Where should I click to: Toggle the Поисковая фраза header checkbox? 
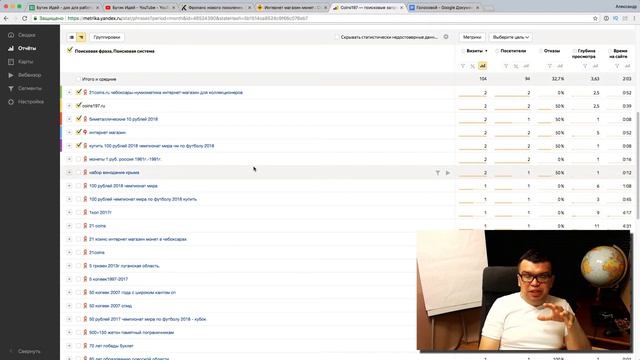click(x=70, y=50)
